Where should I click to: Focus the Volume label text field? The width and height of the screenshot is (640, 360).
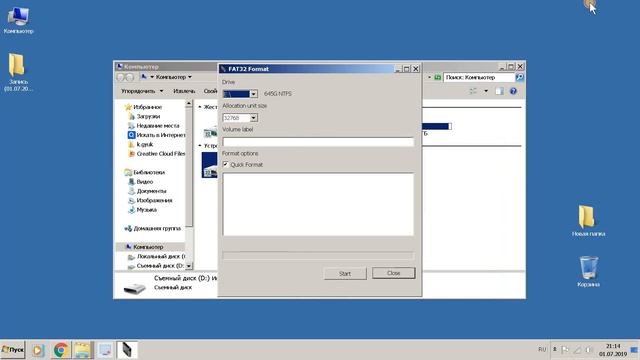click(318, 142)
